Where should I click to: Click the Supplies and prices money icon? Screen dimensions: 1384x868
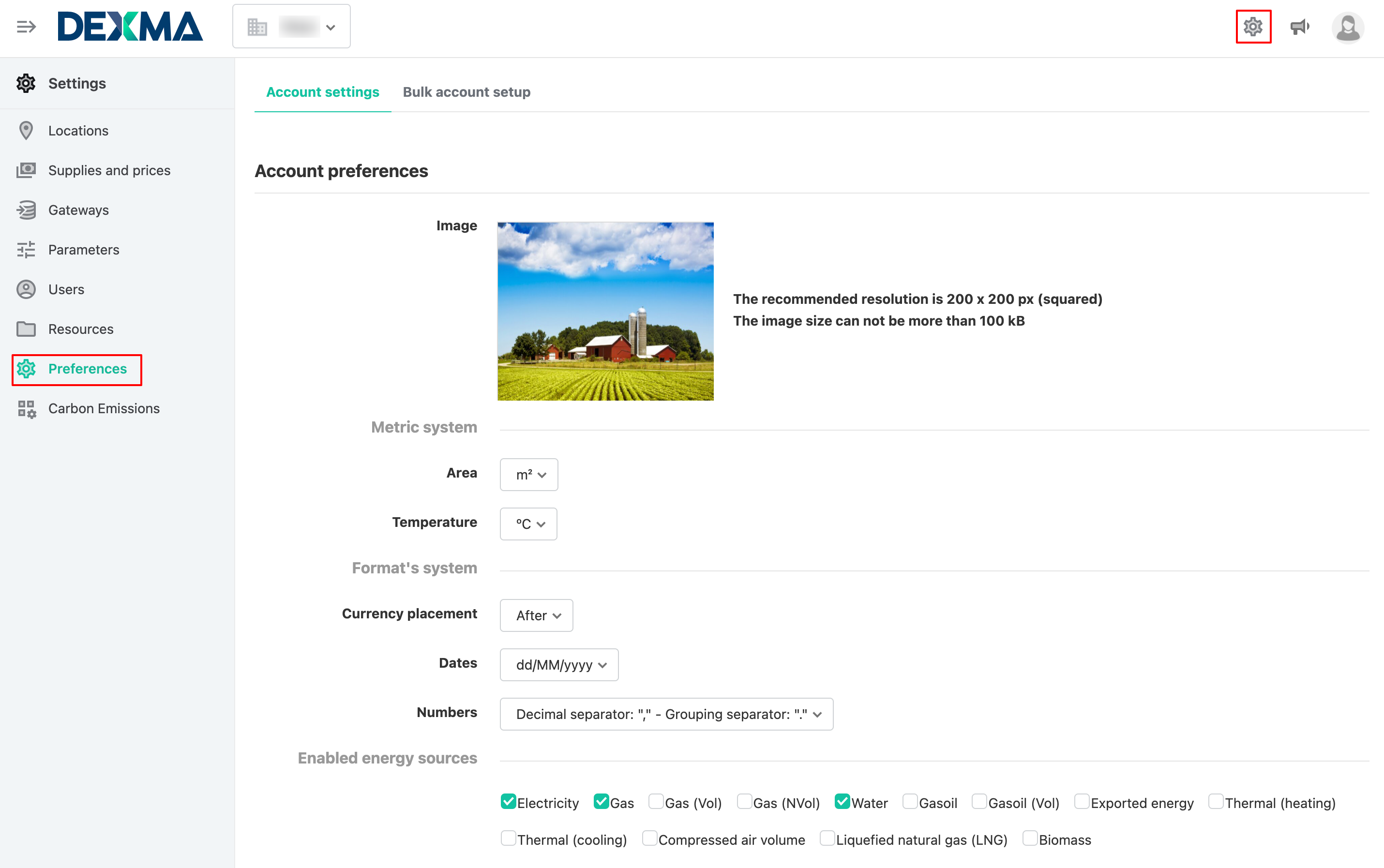(26, 170)
